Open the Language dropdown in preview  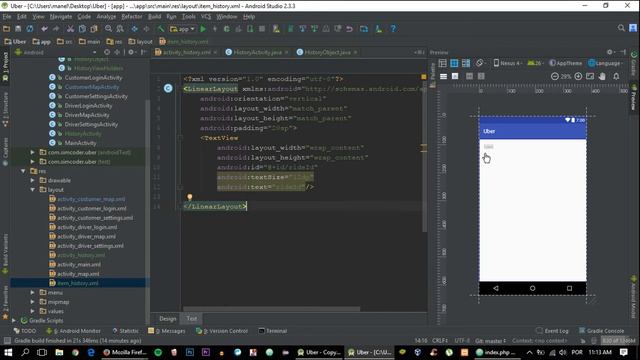(x=605, y=63)
